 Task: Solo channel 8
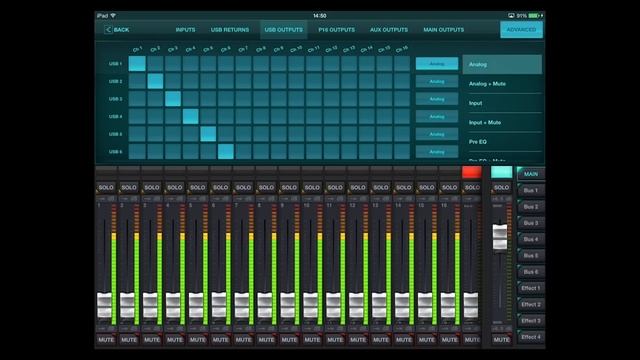tap(266, 187)
